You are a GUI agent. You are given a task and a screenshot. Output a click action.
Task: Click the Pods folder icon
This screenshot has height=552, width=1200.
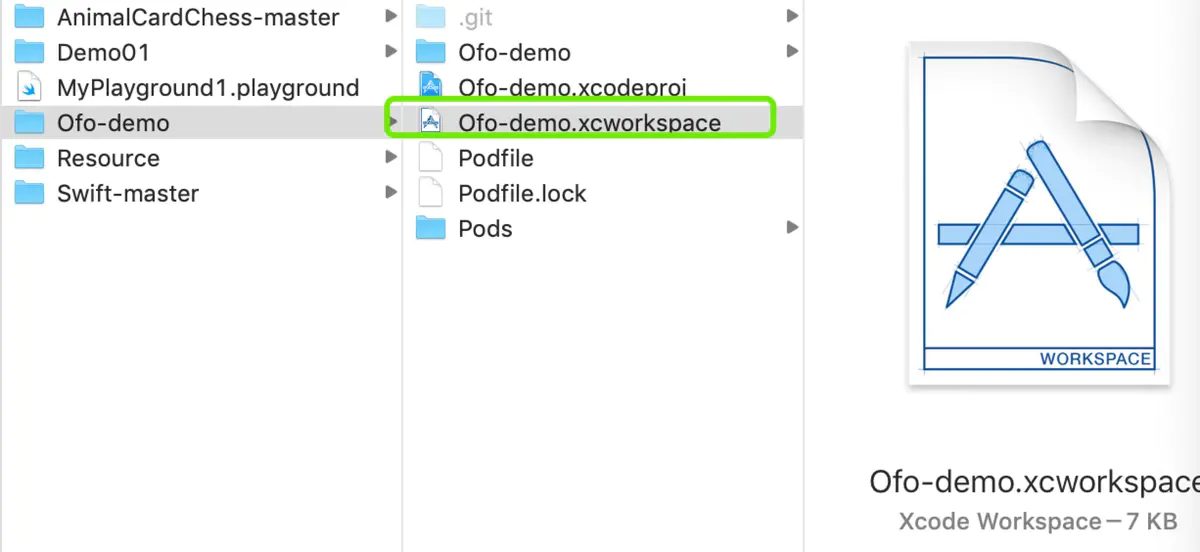430,228
